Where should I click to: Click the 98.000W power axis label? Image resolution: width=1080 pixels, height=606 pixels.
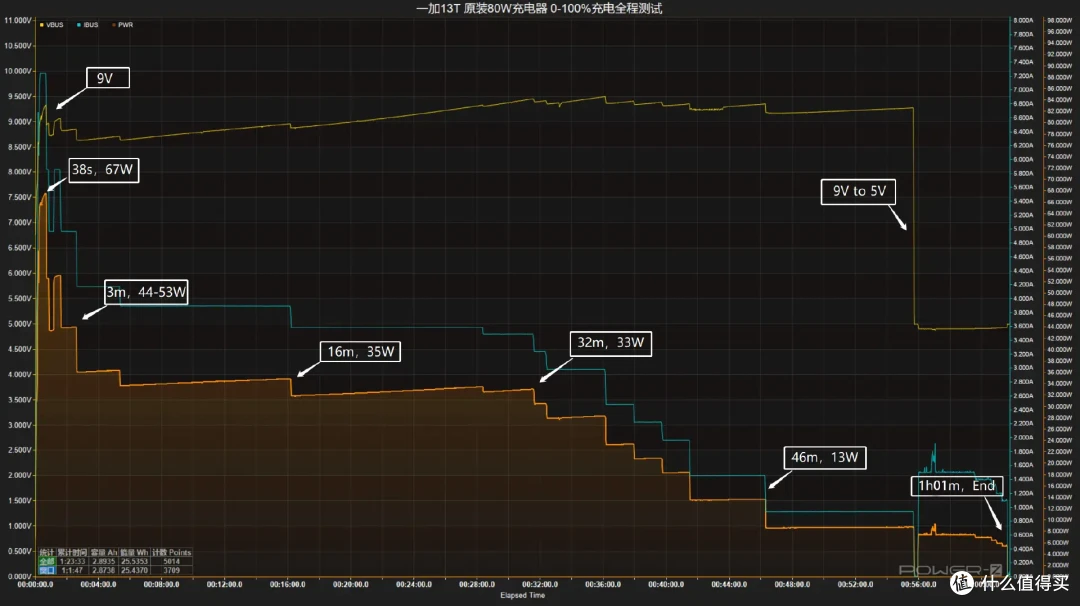[x=1059, y=21]
